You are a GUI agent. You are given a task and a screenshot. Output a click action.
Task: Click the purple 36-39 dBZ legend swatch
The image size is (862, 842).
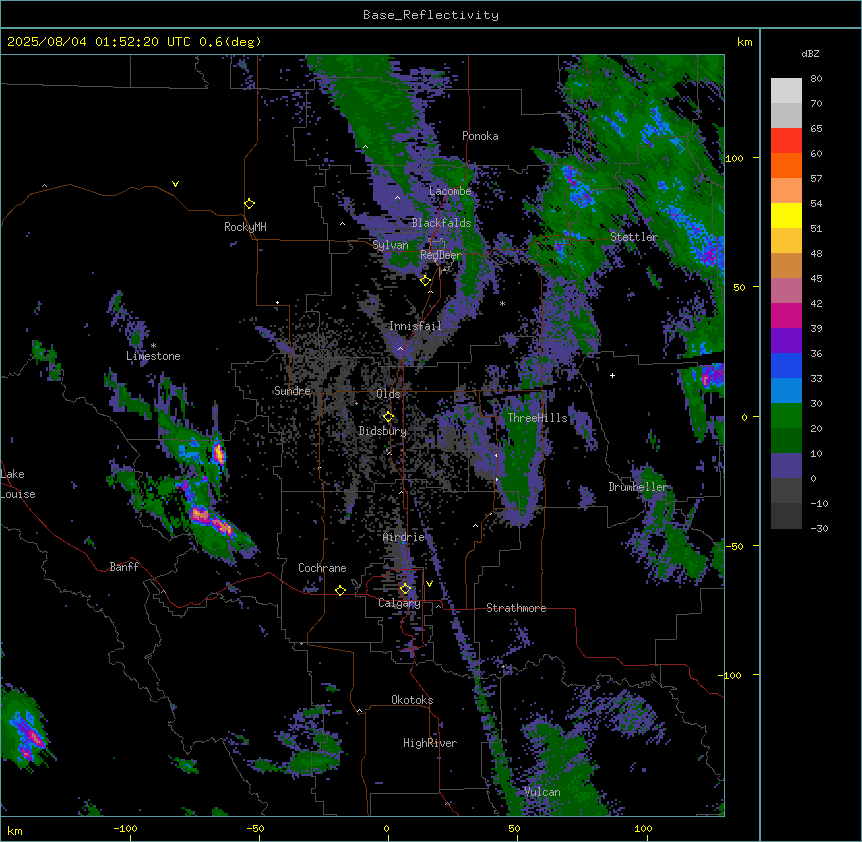[786, 341]
